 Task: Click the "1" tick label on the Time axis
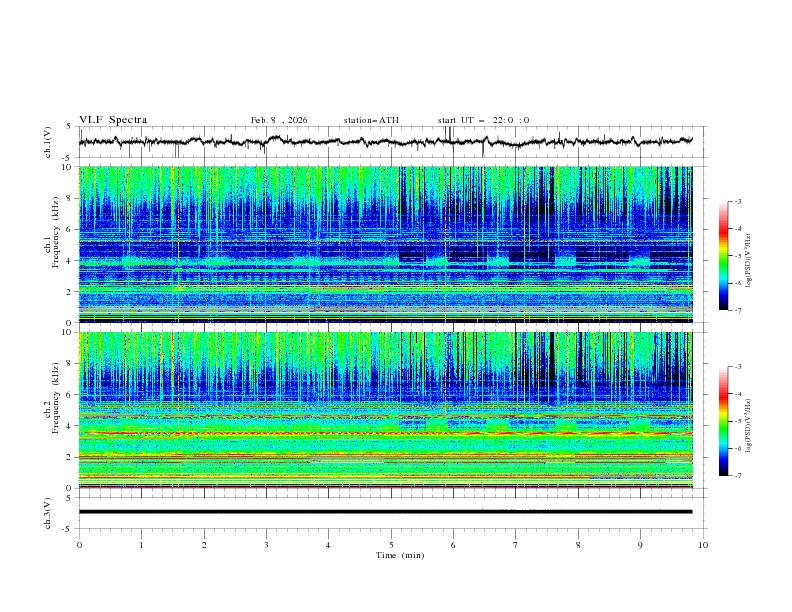(x=141, y=545)
